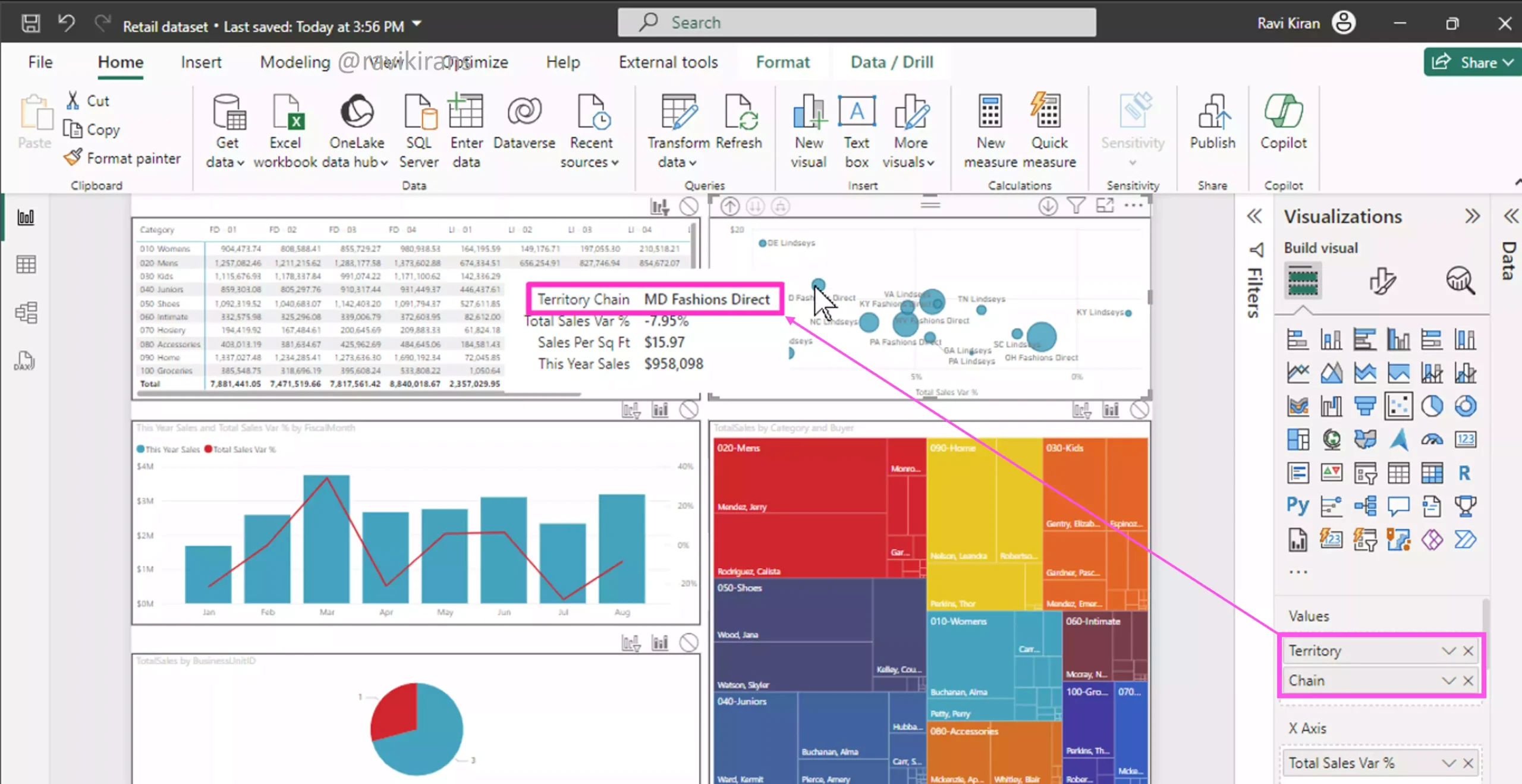Remove Total Sales Var % from X Axis
This screenshot has height=784, width=1522.
(x=1468, y=763)
